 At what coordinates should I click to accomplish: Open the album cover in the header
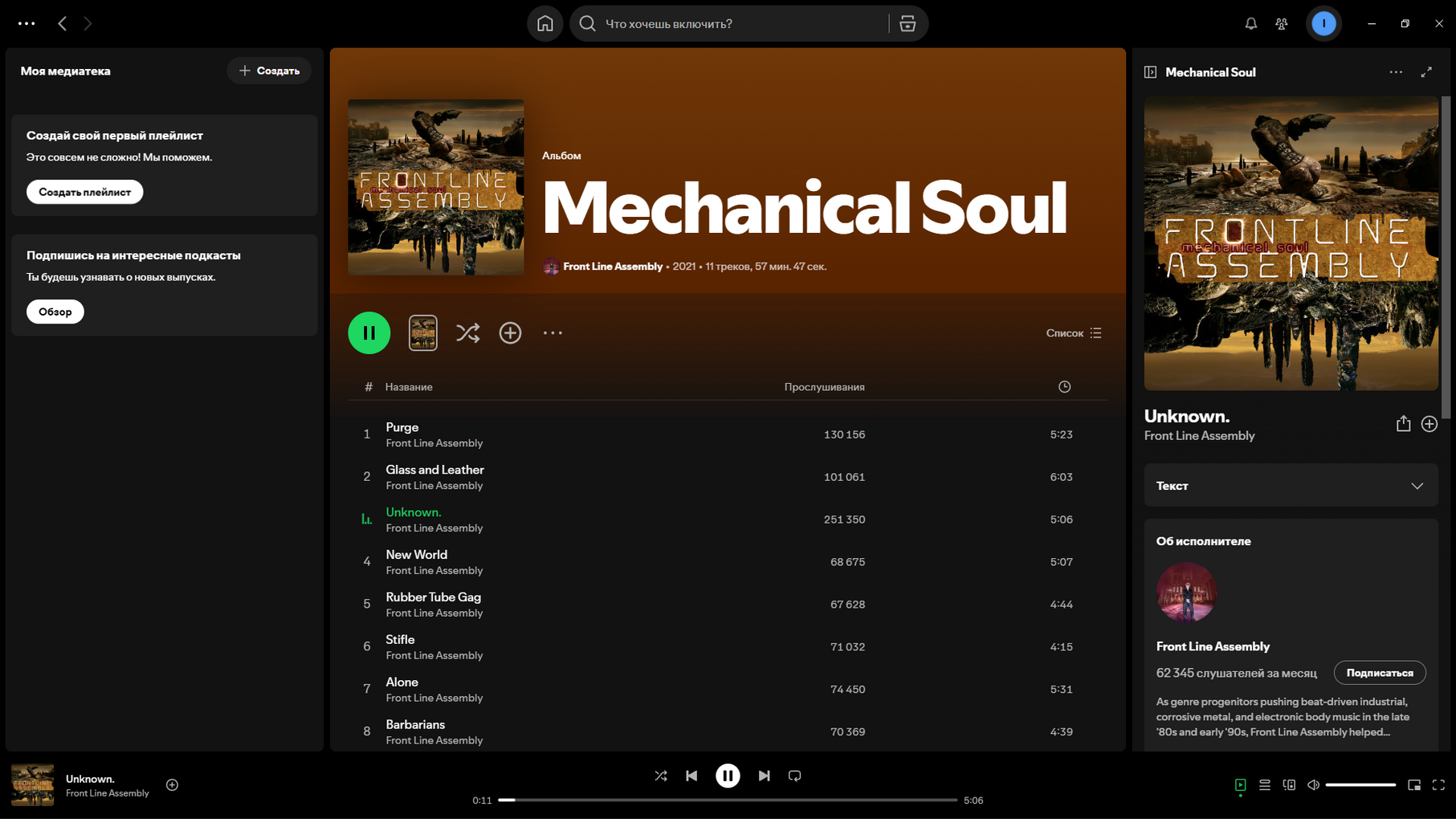coord(436,188)
